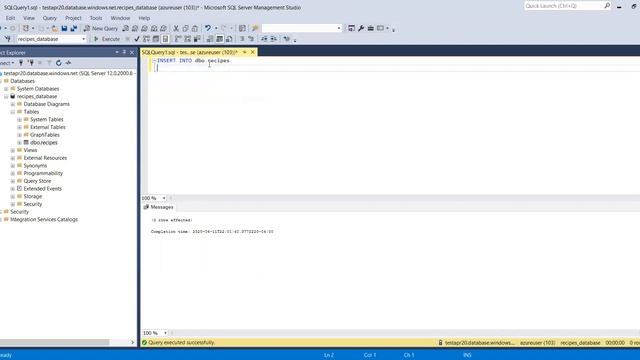This screenshot has height=360, width=640.
Task: Click the Refresh icon in Object Explorer
Action: coord(59,63)
